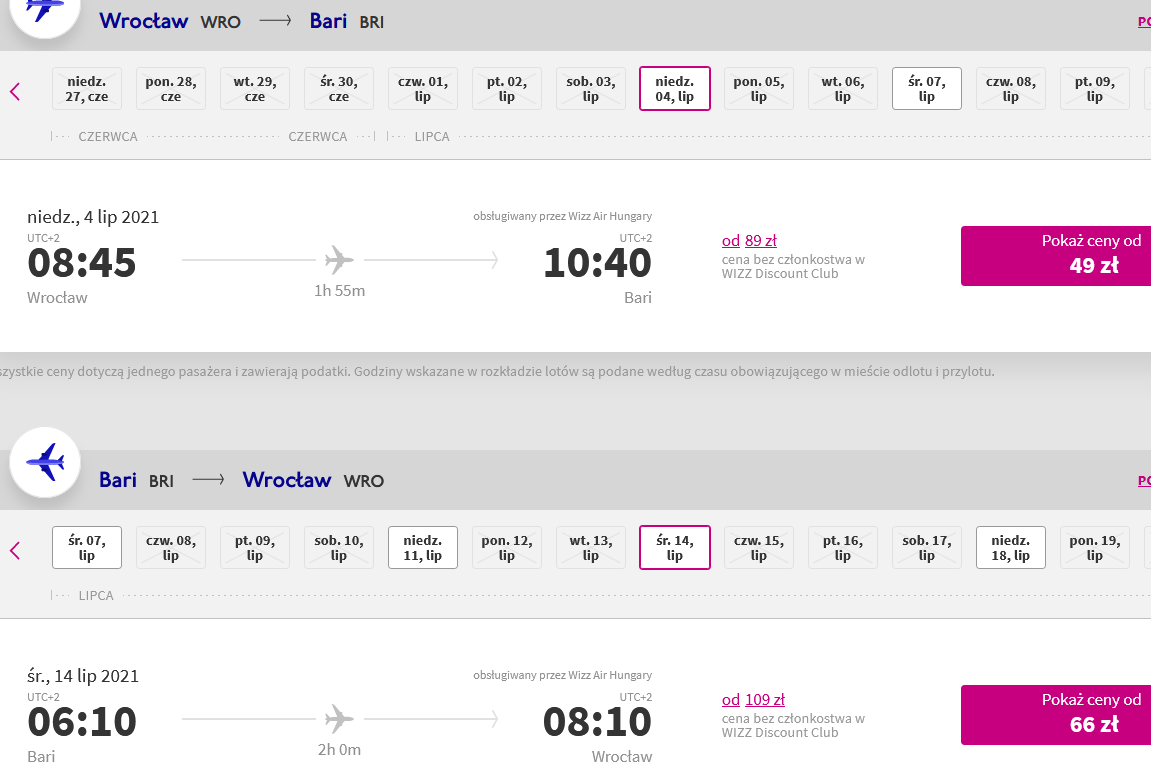This screenshot has width=1151, height=780.
Task: Select unavailable date pon. 05, lip
Action: (x=759, y=89)
